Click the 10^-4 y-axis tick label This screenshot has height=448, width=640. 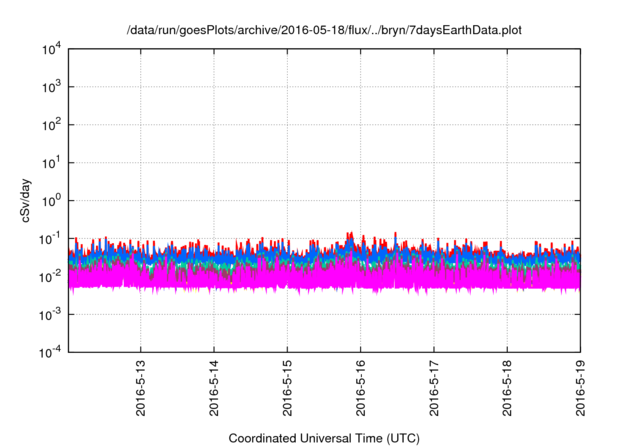[x=48, y=351]
